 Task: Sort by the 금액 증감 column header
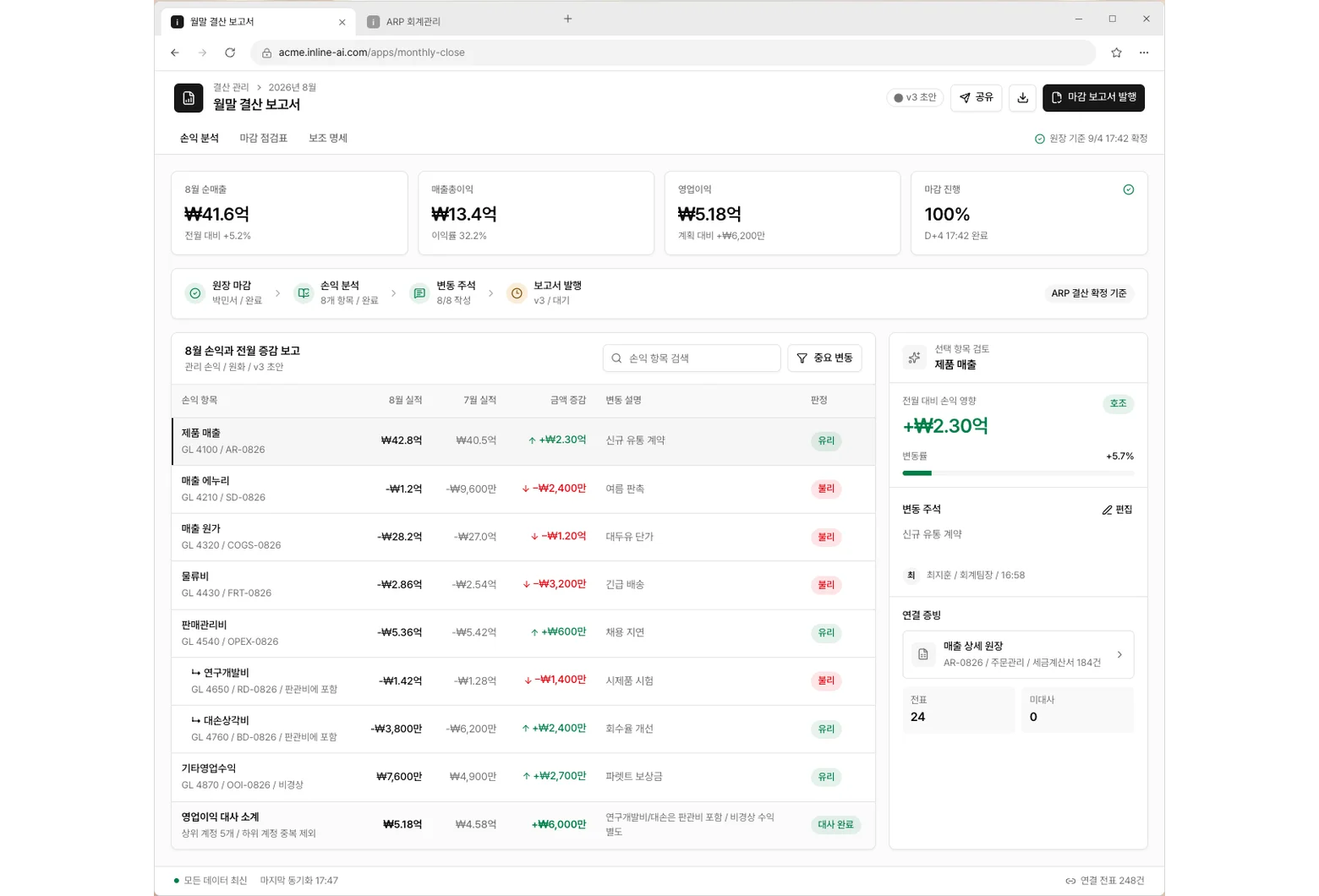point(567,400)
